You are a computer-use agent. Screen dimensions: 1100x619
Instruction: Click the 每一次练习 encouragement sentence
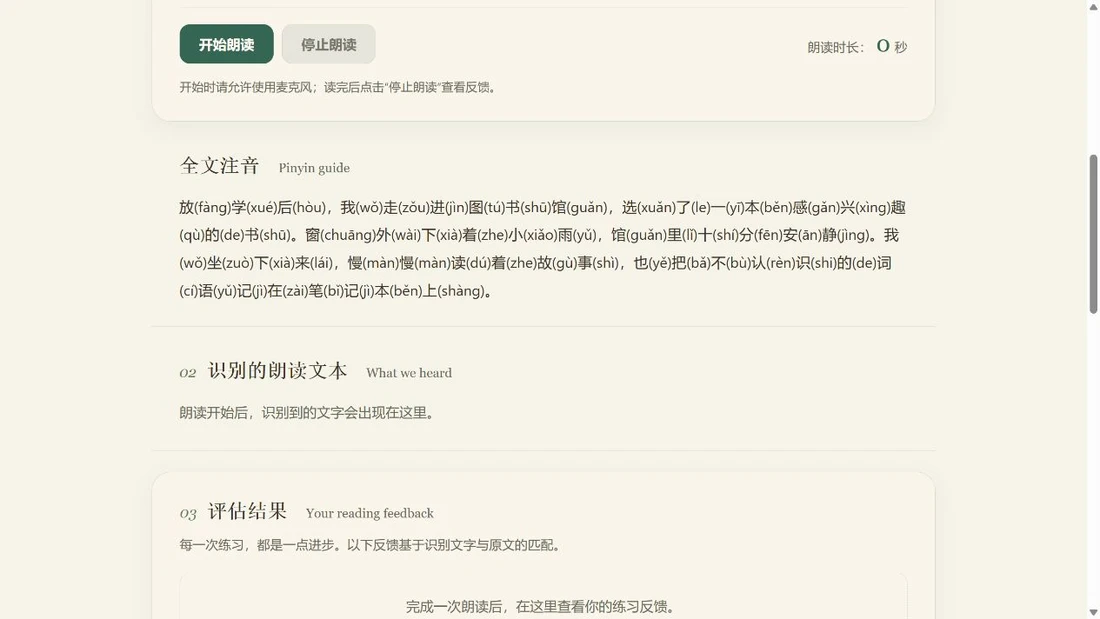(371, 545)
